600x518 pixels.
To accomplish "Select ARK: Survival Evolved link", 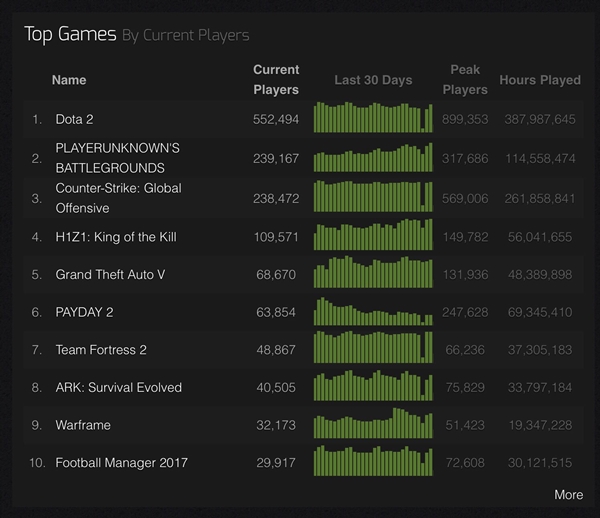I will point(118,387).
